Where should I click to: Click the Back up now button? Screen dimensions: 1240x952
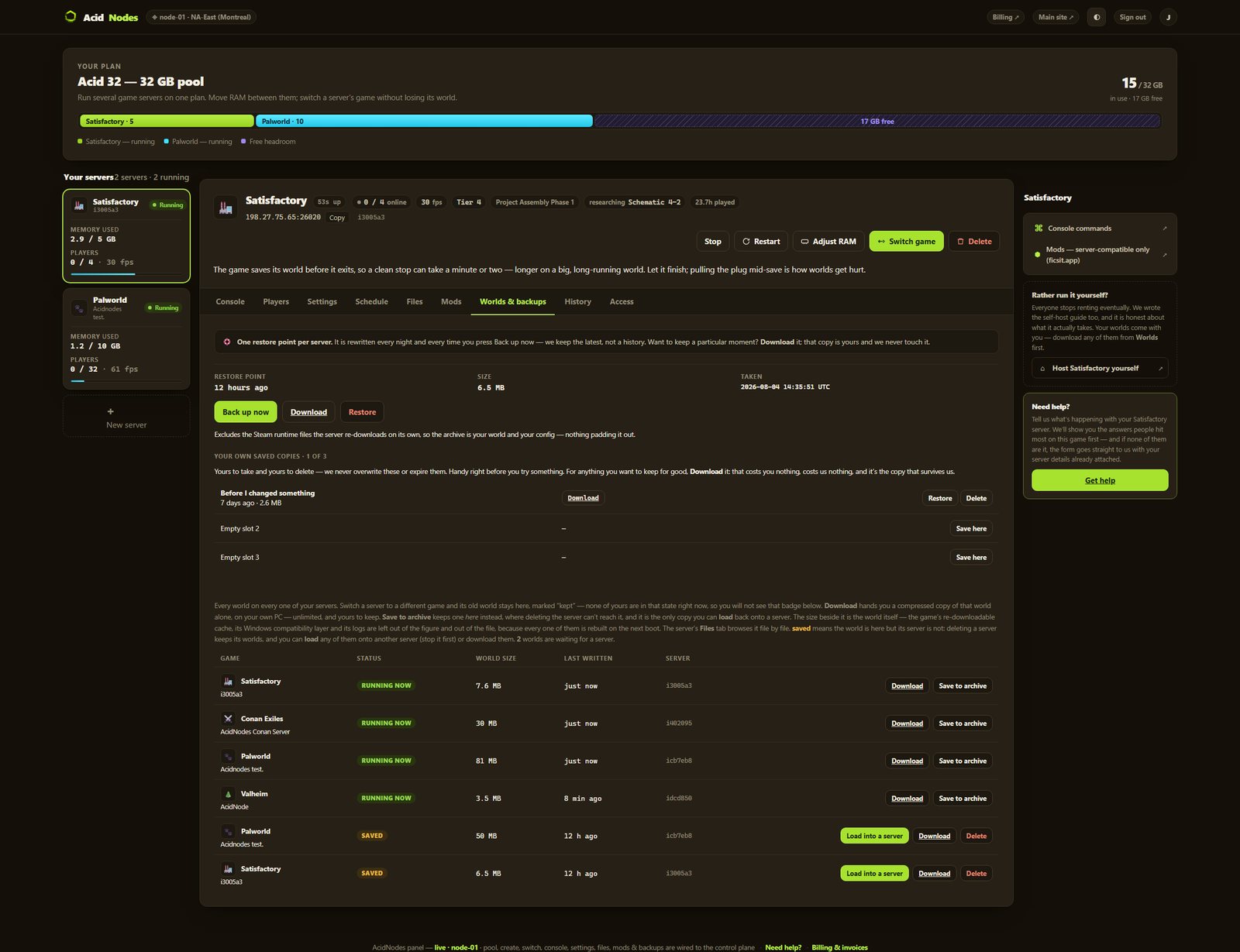pos(246,412)
